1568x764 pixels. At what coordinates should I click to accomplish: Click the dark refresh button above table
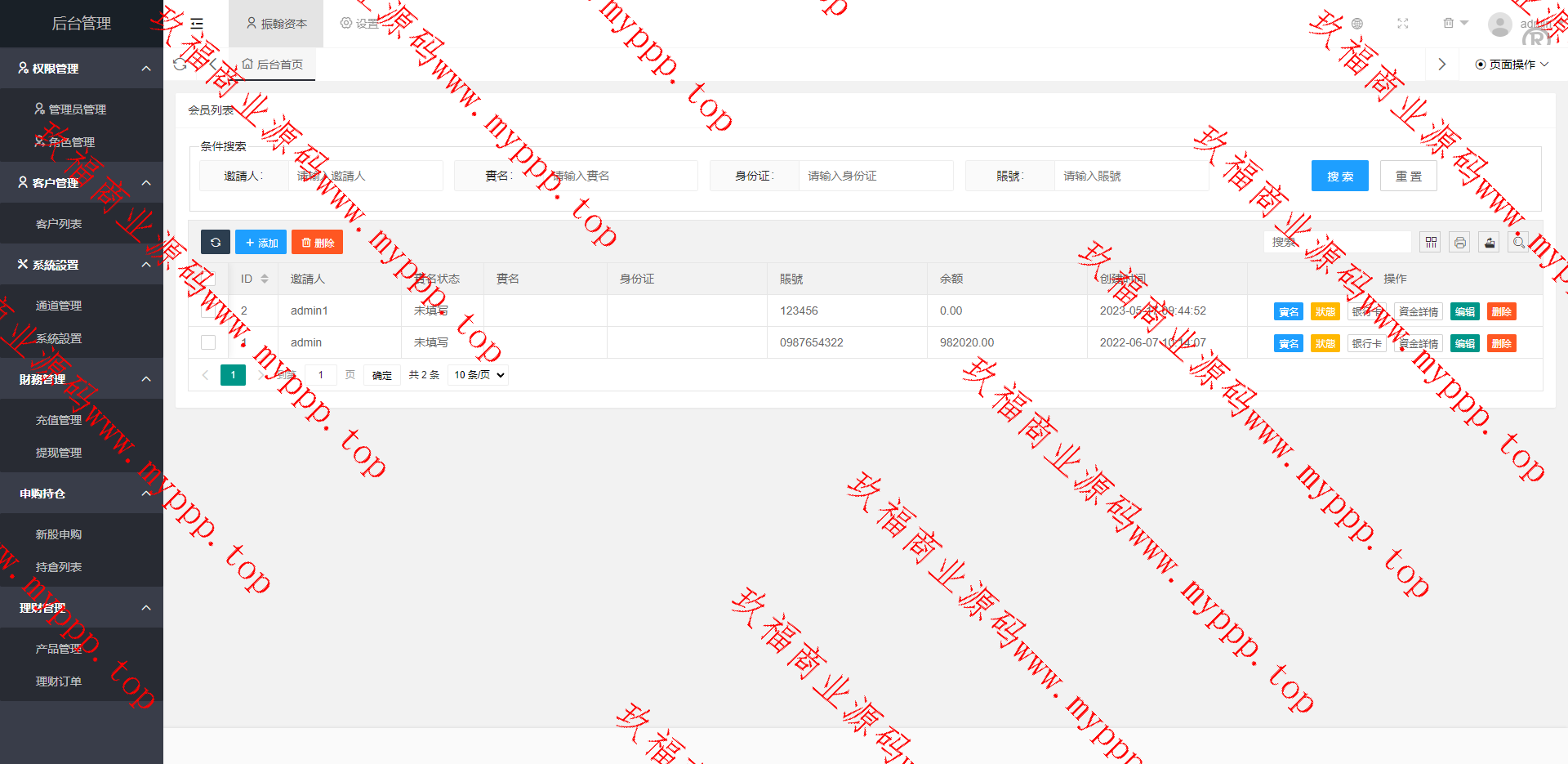click(216, 243)
